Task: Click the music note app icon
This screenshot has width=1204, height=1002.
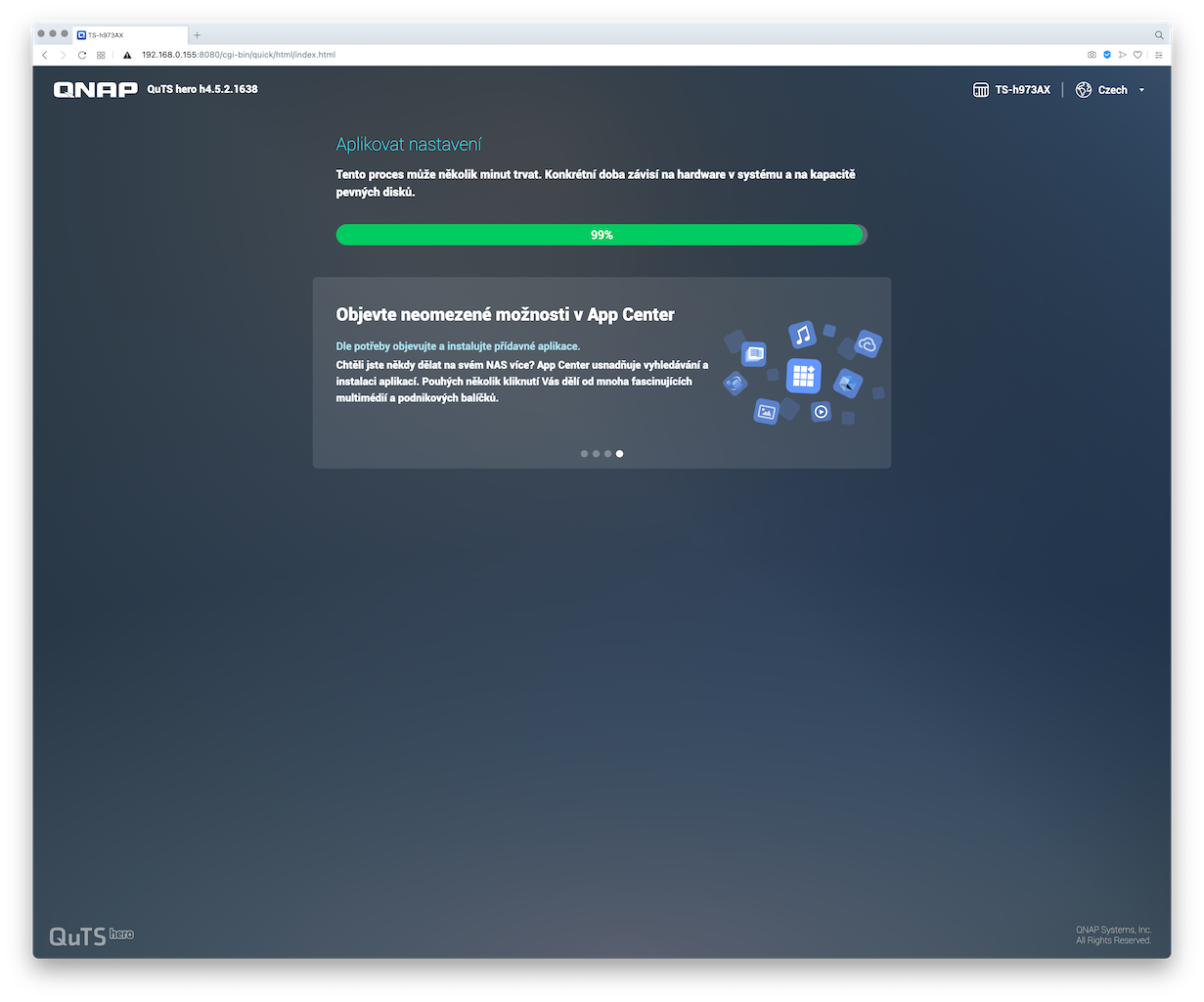Action: pyautogui.click(x=802, y=335)
